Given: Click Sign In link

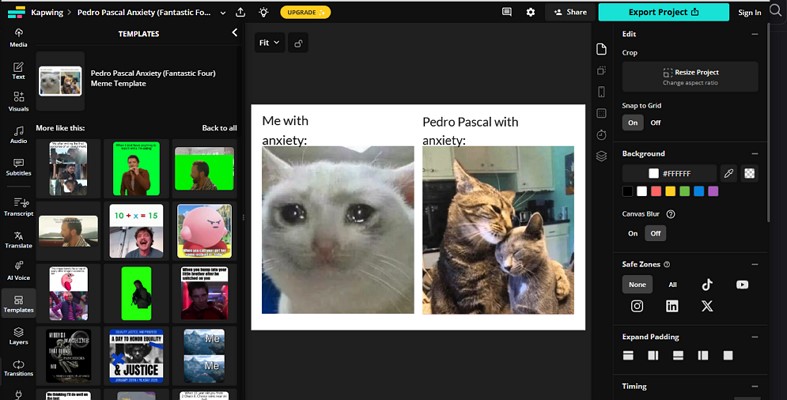Looking at the screenshot, I should point(749,13).
